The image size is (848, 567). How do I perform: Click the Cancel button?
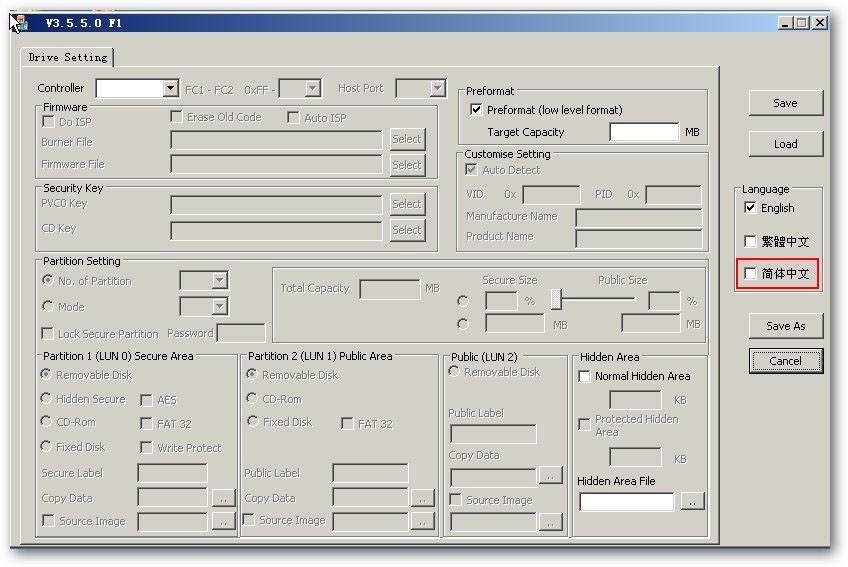point(785,361)
